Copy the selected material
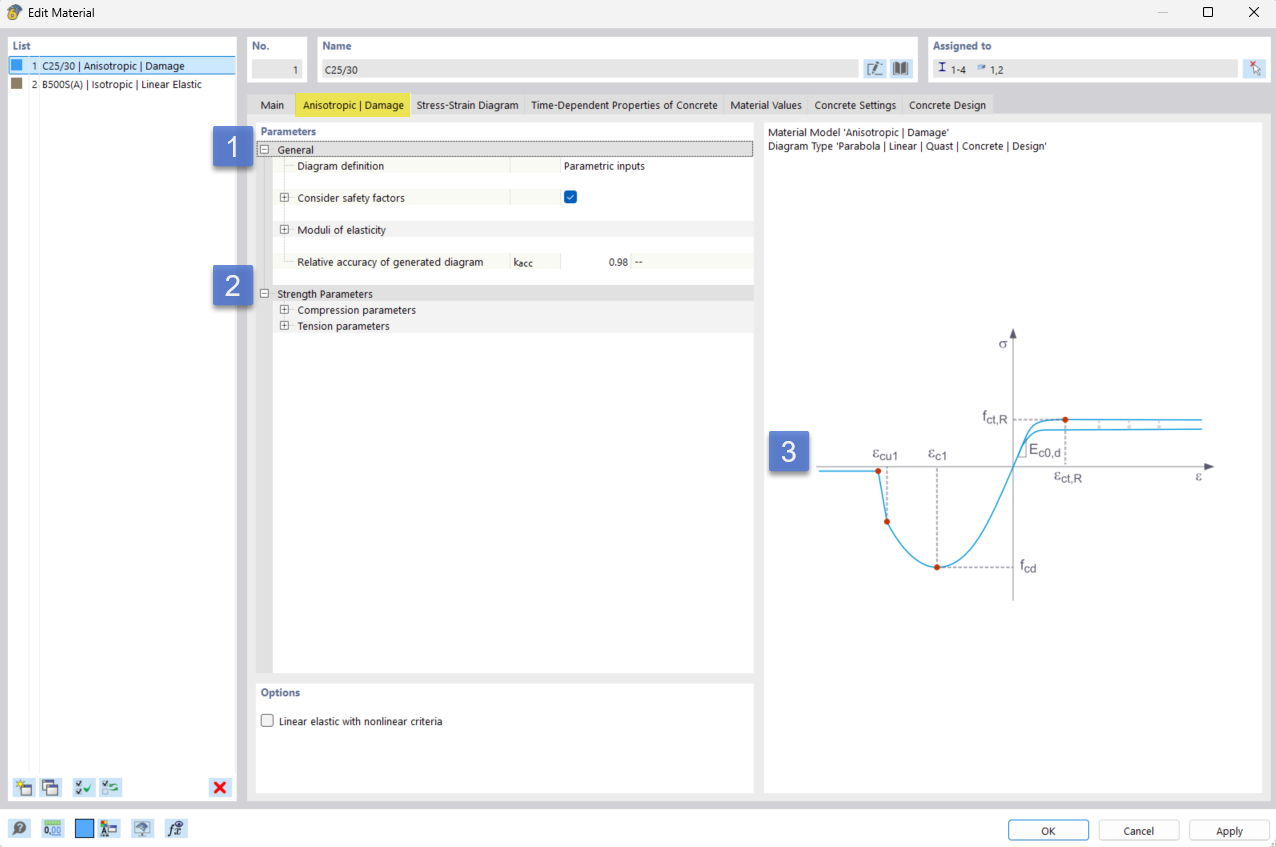1276x847 pixels. [x=51, y=787]
